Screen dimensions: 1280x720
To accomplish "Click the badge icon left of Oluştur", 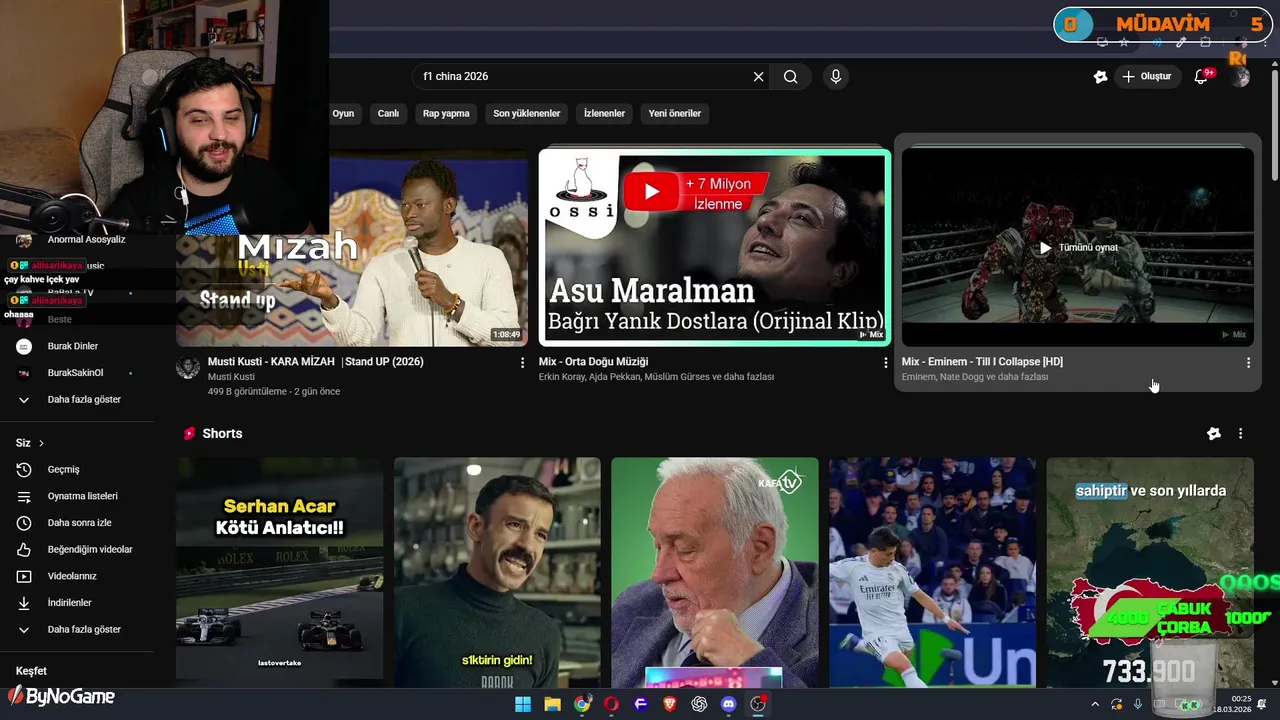I will point(1100,77).
